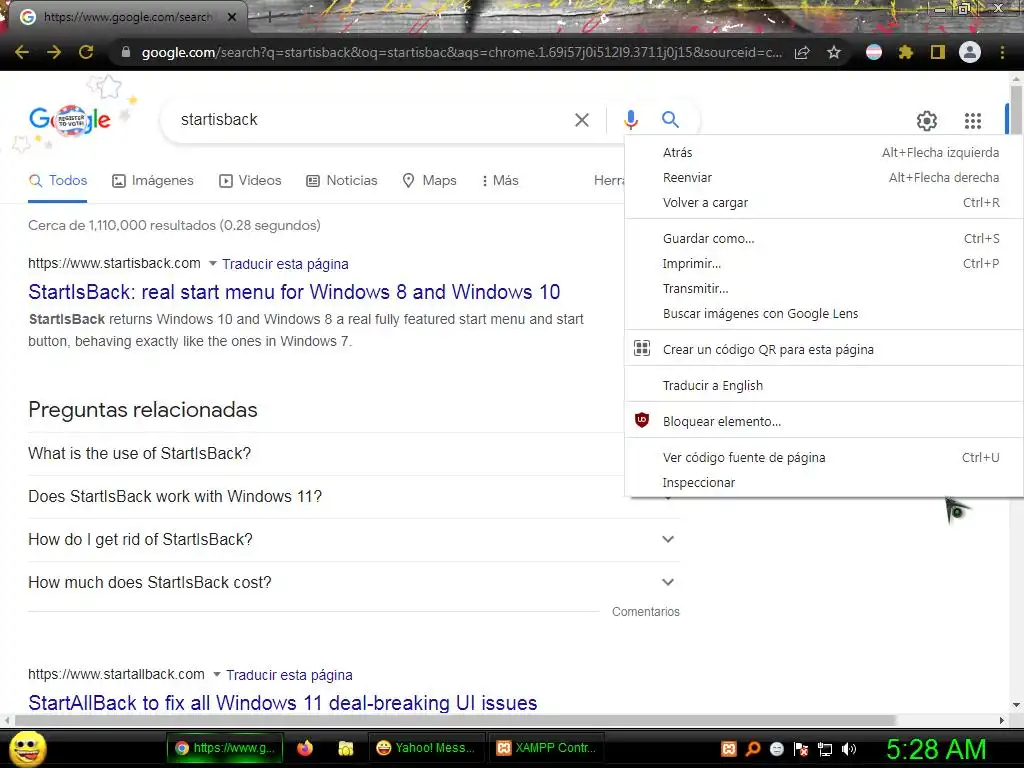Click the smiley start button
Viewport: 1024px width, 768px height.
point(28,749)
